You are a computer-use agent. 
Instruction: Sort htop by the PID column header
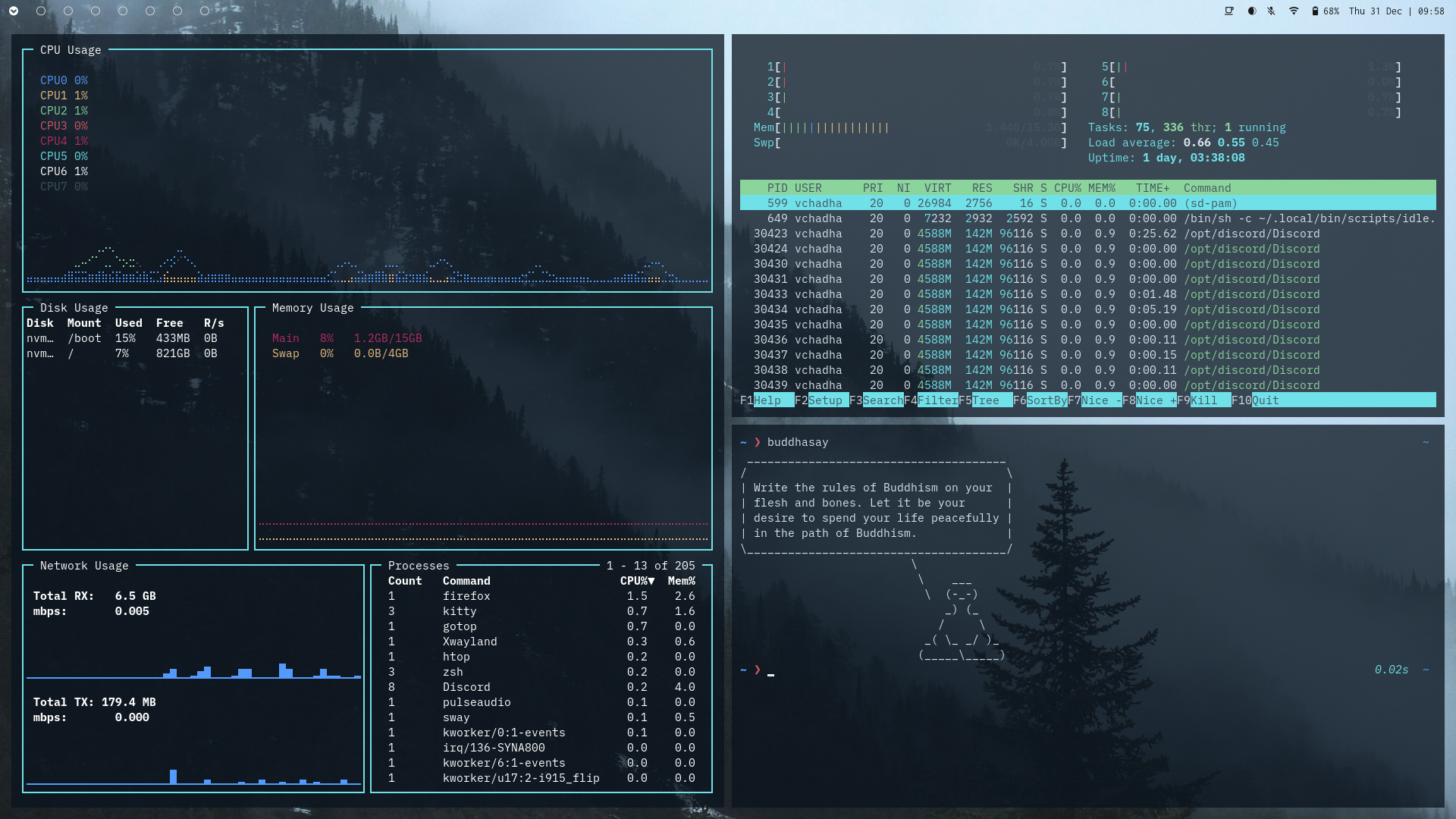click(777, 188)
